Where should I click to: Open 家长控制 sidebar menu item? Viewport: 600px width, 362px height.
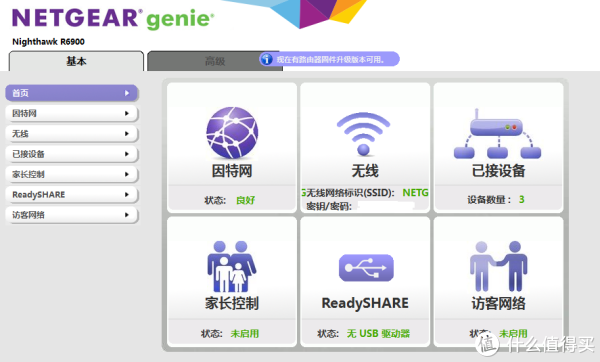71,174
